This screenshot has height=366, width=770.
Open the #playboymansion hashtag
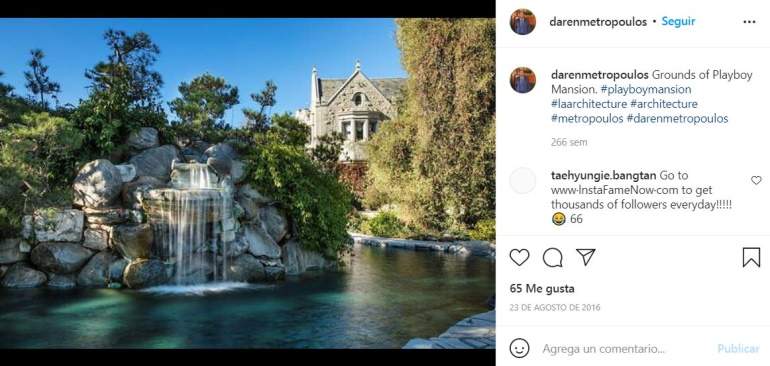tap(646, 89)
